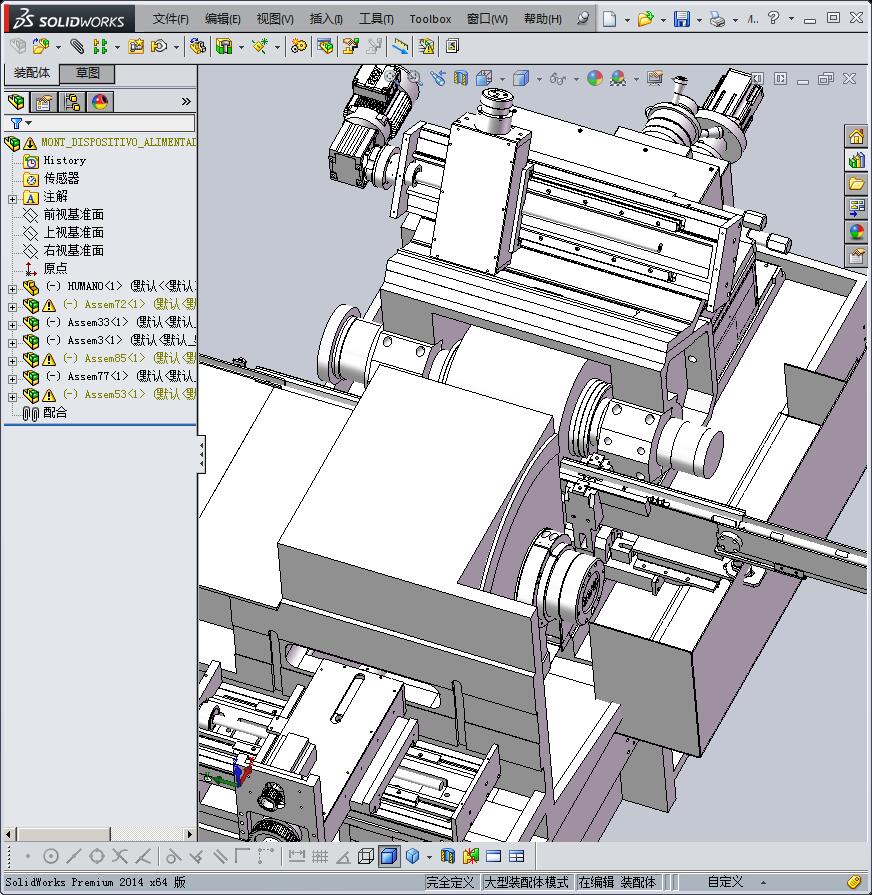This screenshot has height=895, width=872.
Task: Click the Large Assembly Mode status indicator
Action: (x=526, y=882)
